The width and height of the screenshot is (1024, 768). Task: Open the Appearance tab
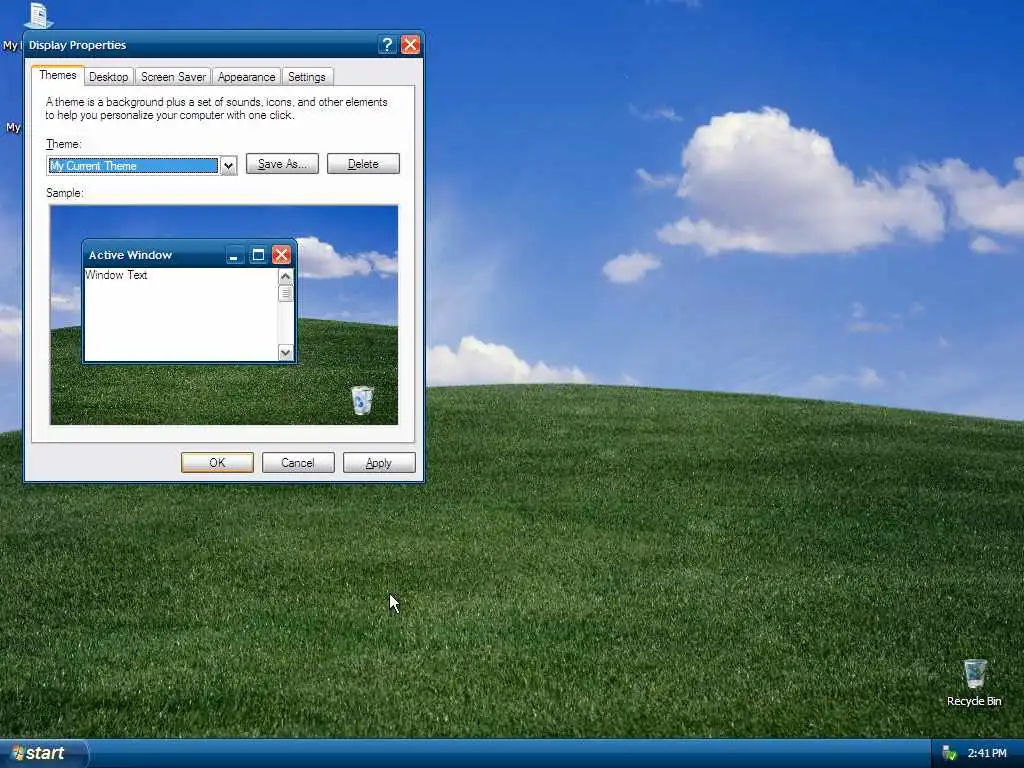click(x=246, y=77)
